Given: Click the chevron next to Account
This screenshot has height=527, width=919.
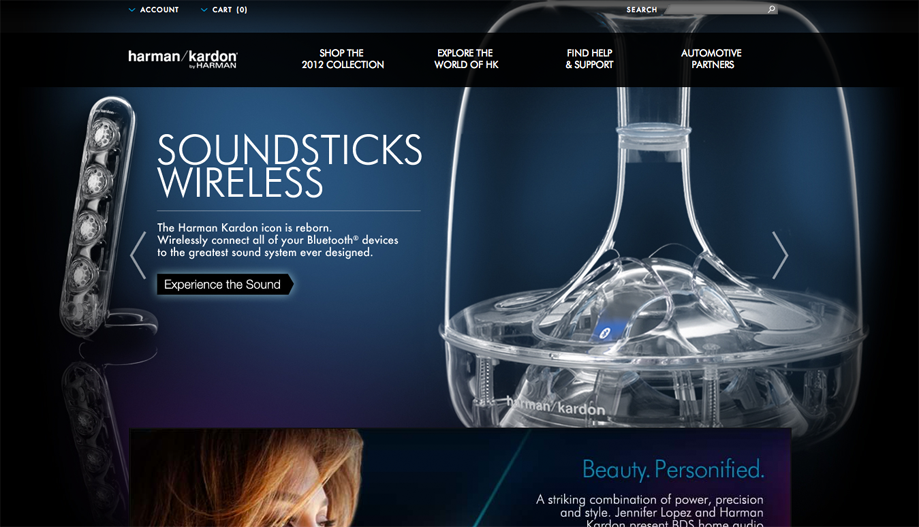Looking at the screenshot, I should point(132,10).
